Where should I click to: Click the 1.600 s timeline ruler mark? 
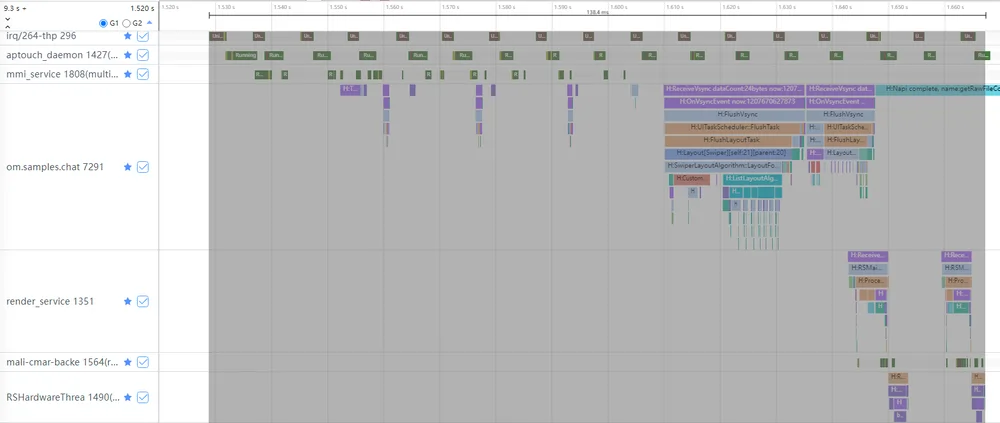click(618, 7)
